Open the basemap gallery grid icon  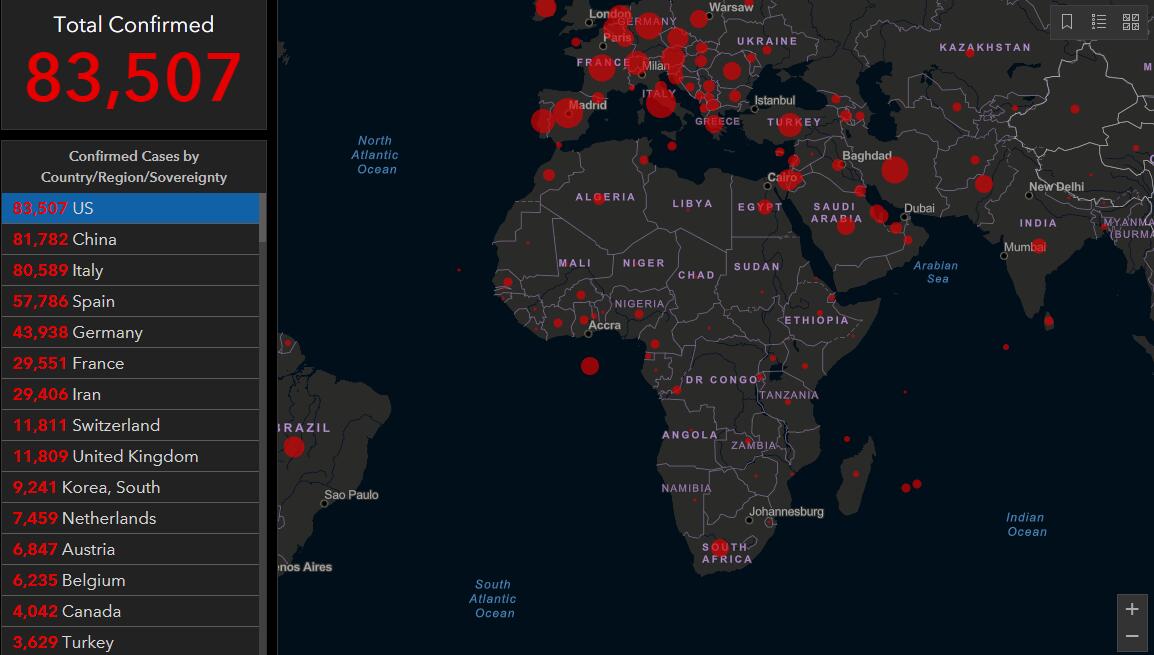[x=1131, y=21]
